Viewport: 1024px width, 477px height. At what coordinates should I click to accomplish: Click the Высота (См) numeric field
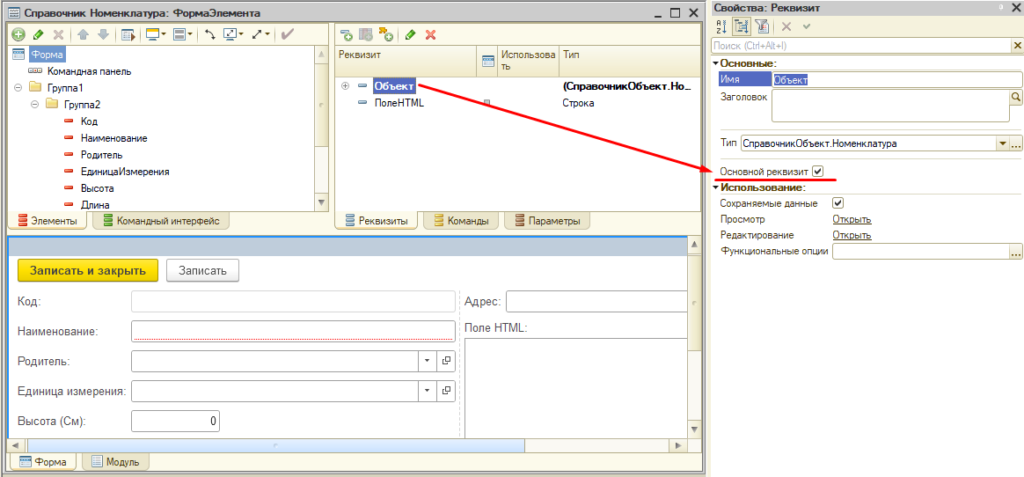(176, 421)
